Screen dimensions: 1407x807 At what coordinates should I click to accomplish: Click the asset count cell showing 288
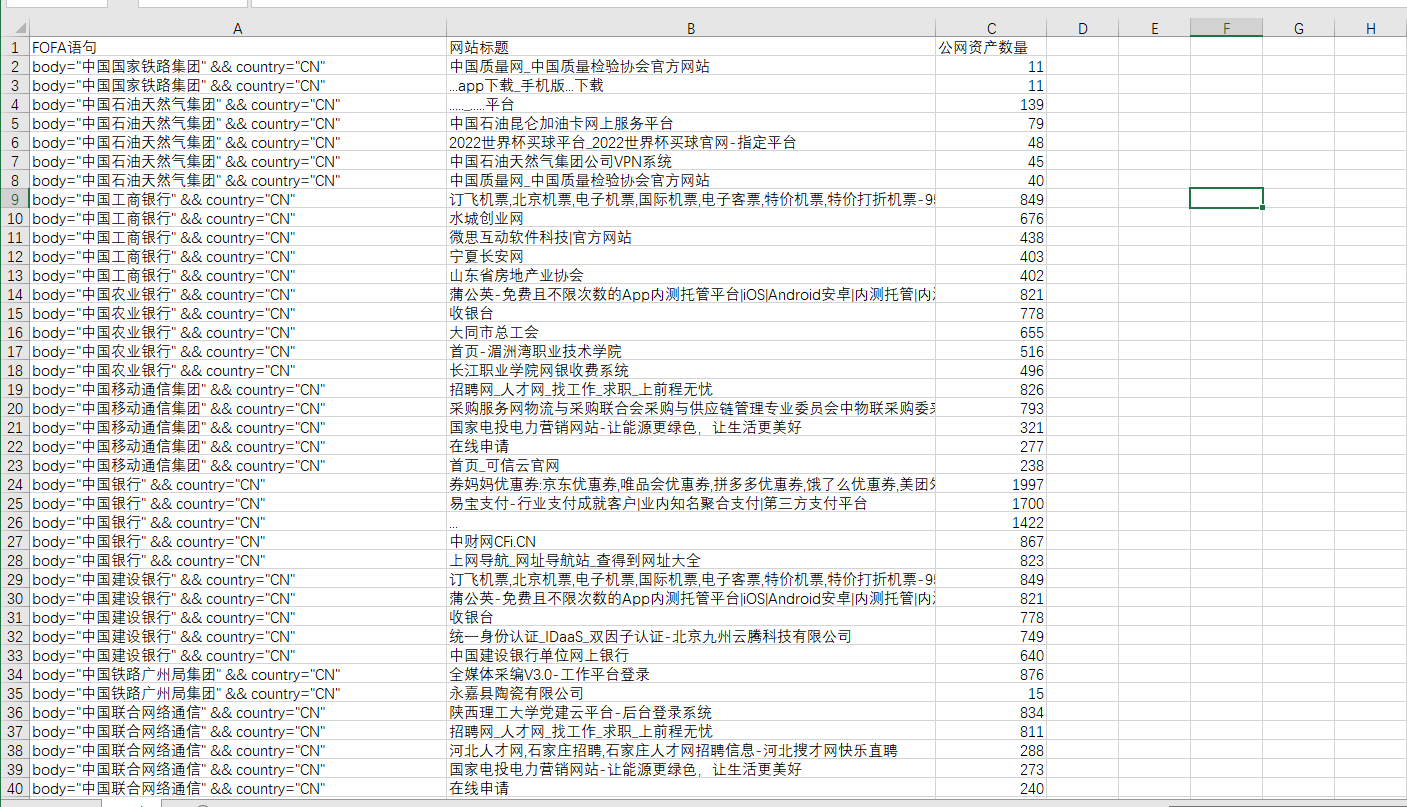[x=991, y=750]
